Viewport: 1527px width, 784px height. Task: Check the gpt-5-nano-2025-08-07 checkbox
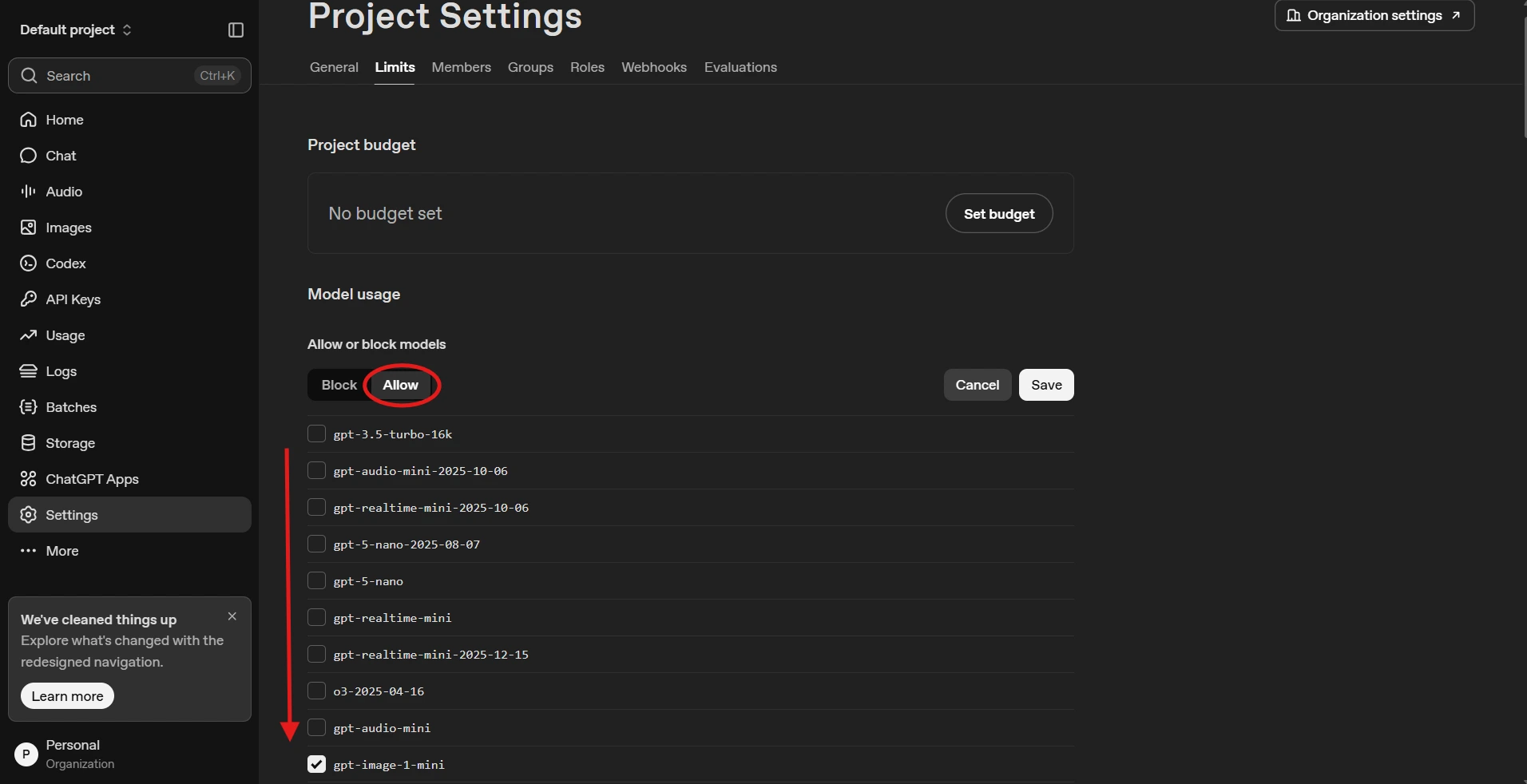pos(317,544)
